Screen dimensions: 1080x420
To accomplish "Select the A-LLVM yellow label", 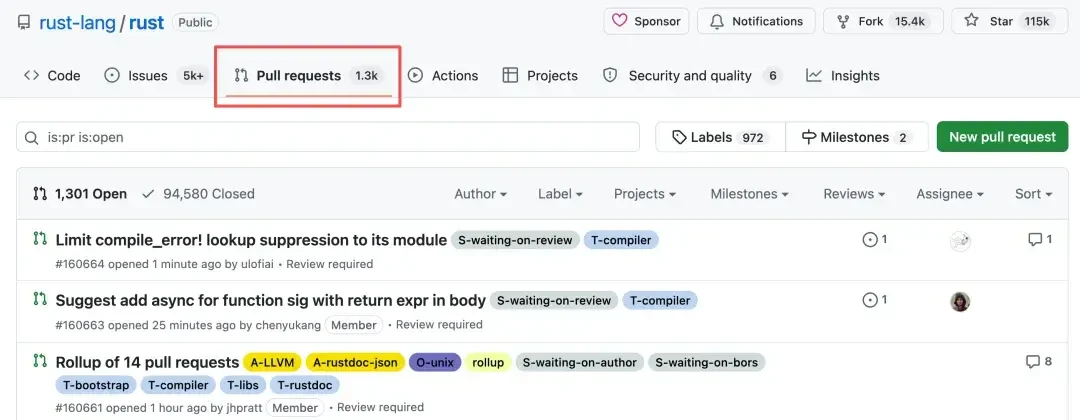I will pos(272,362).
